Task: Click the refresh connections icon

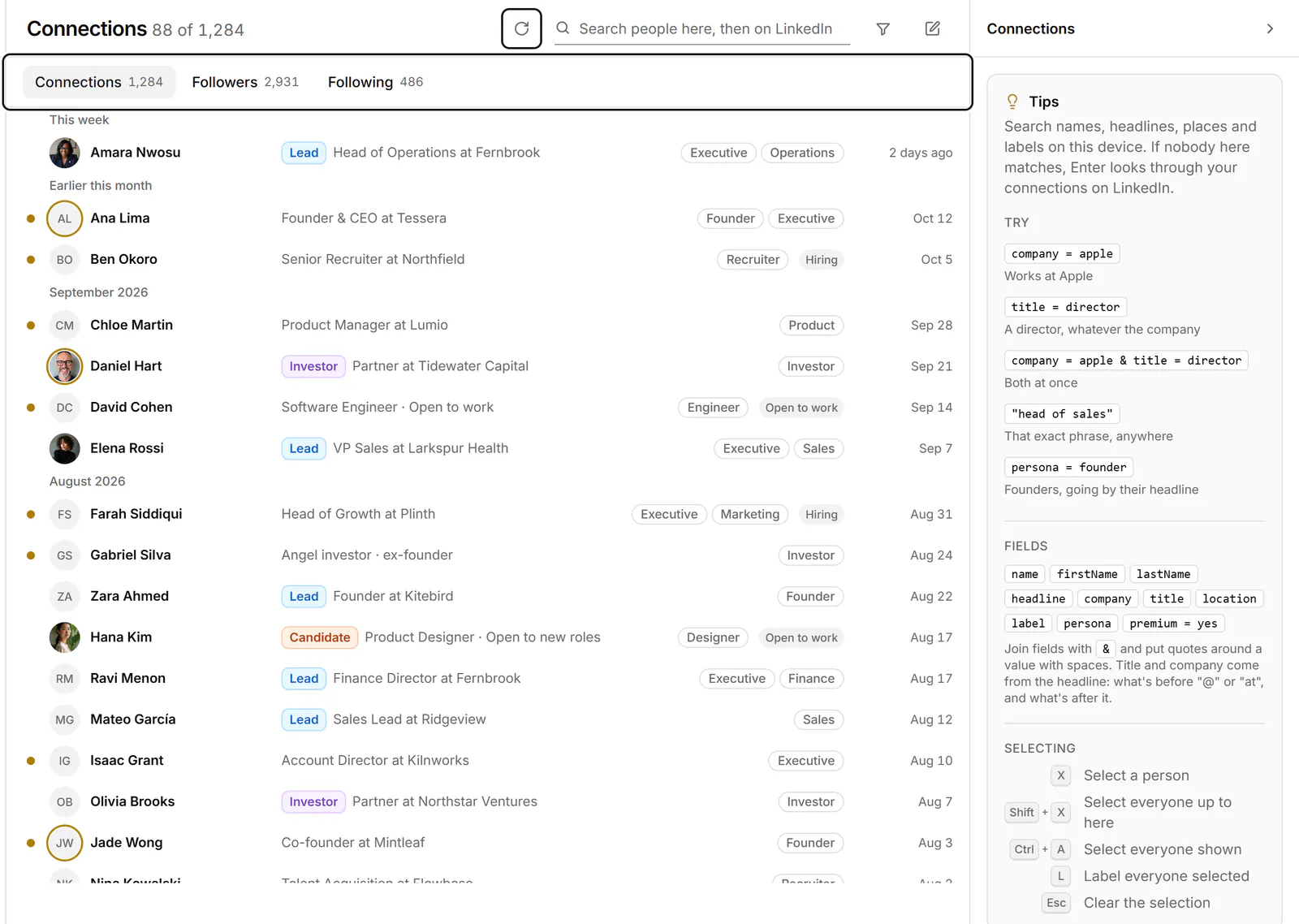Action: pos(521,29)
